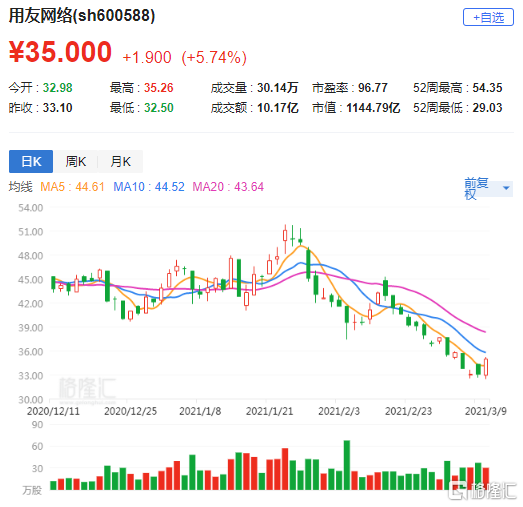Click the dropdown arrow beside 前复权
This screenshot has width=523, height=507.
(x=506, y=188)
